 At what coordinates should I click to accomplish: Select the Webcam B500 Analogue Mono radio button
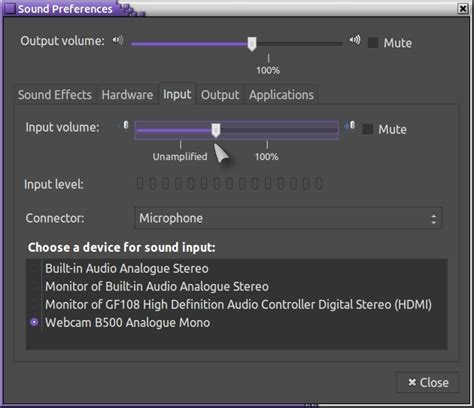(x=34, y=322)
